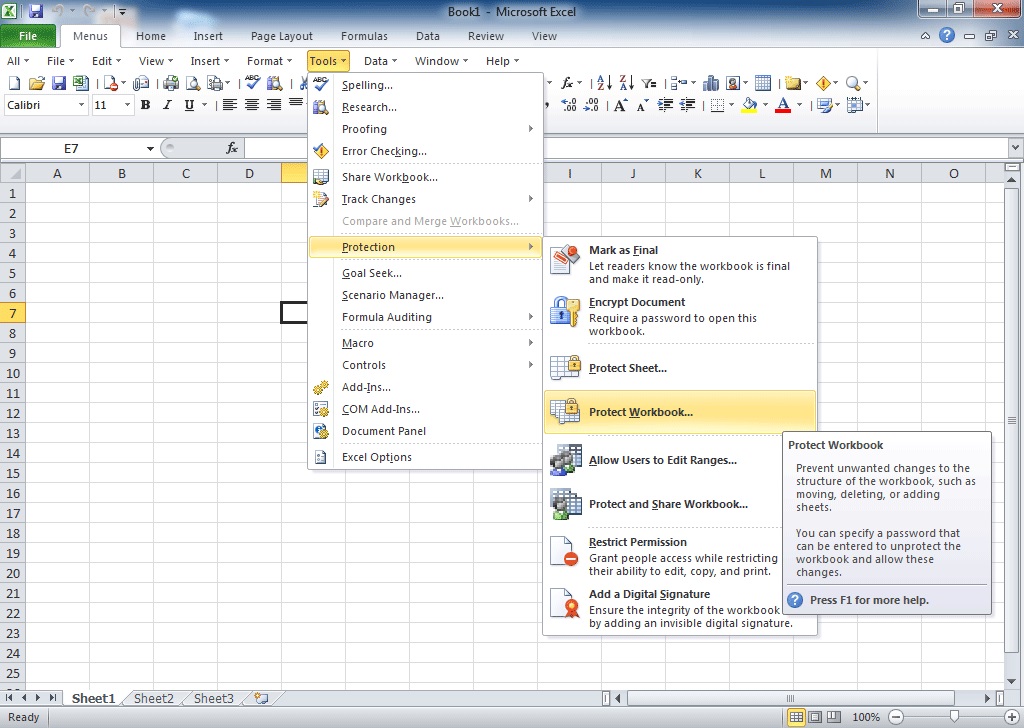Click the Center alignment icon

click(x=251, y=105)
